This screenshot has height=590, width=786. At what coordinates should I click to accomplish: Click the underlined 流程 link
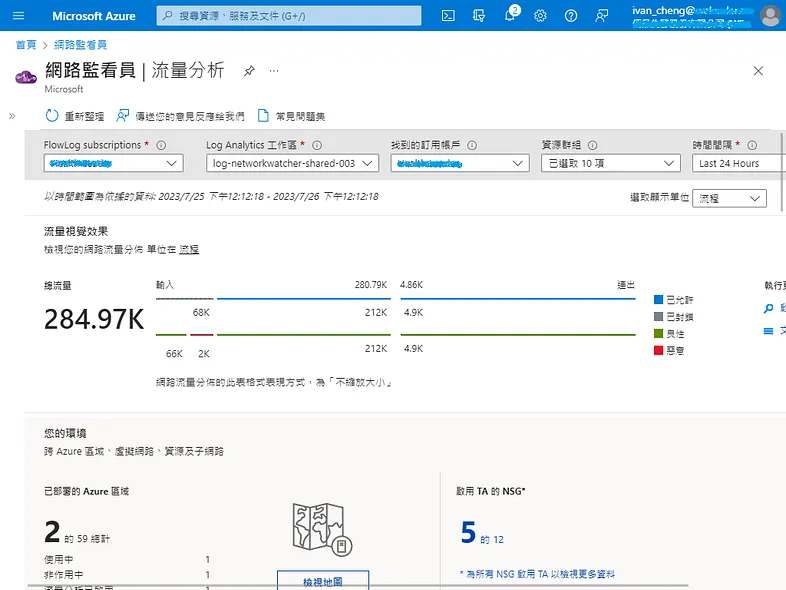pyautogui.click(x=189, y=250)
